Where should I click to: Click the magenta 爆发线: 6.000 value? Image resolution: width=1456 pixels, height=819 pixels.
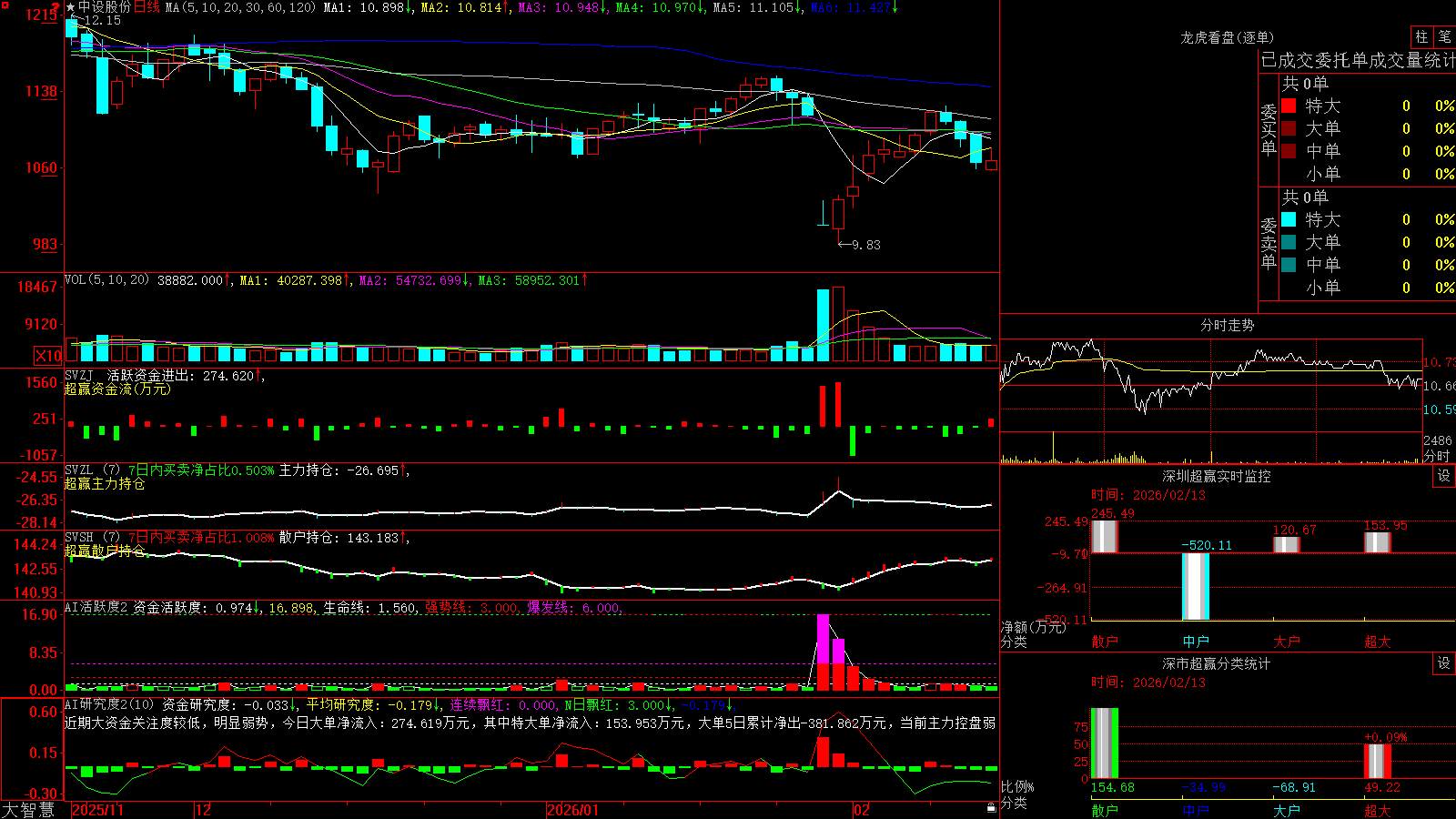(x=575, y=608)
